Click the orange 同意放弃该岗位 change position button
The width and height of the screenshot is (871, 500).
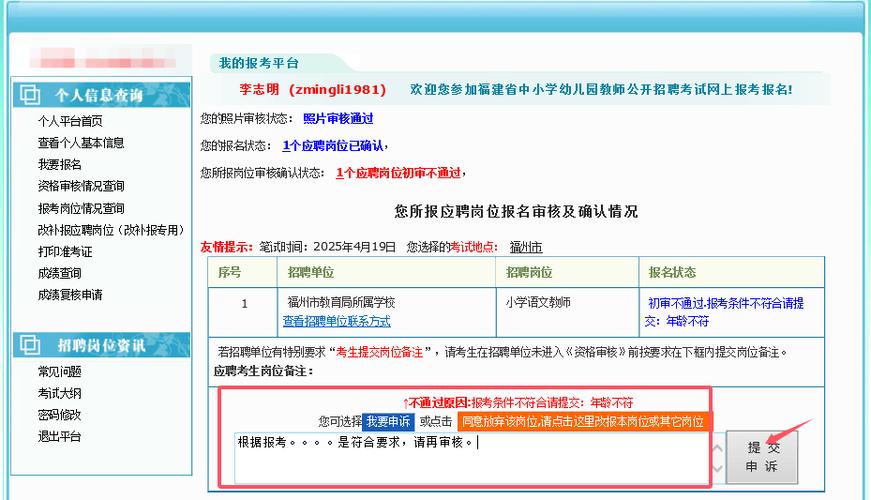click(x=583, y=422)
